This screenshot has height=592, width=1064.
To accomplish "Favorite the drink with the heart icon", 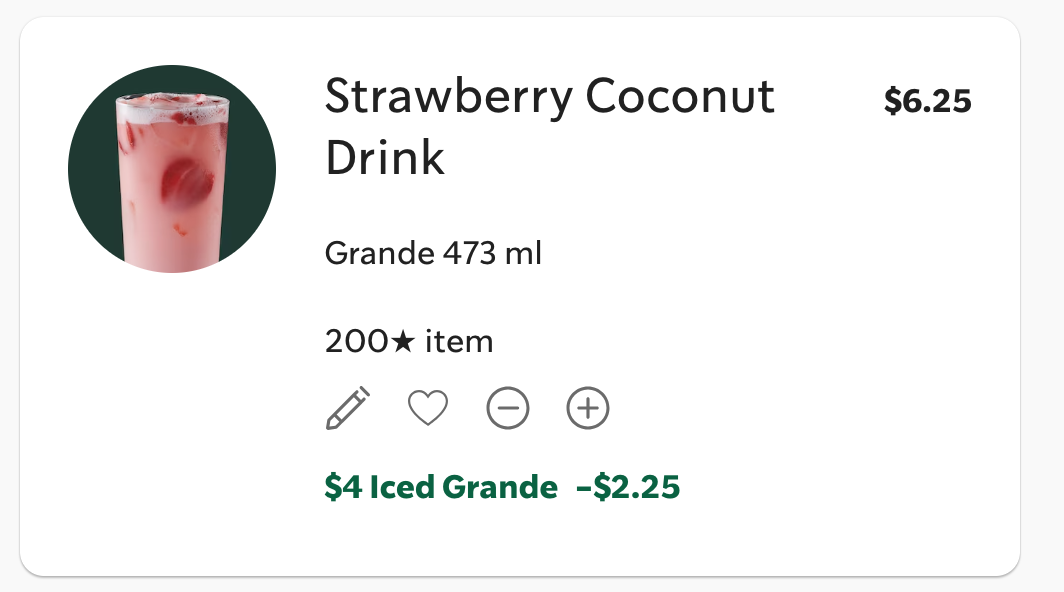I will click(428, 408).
